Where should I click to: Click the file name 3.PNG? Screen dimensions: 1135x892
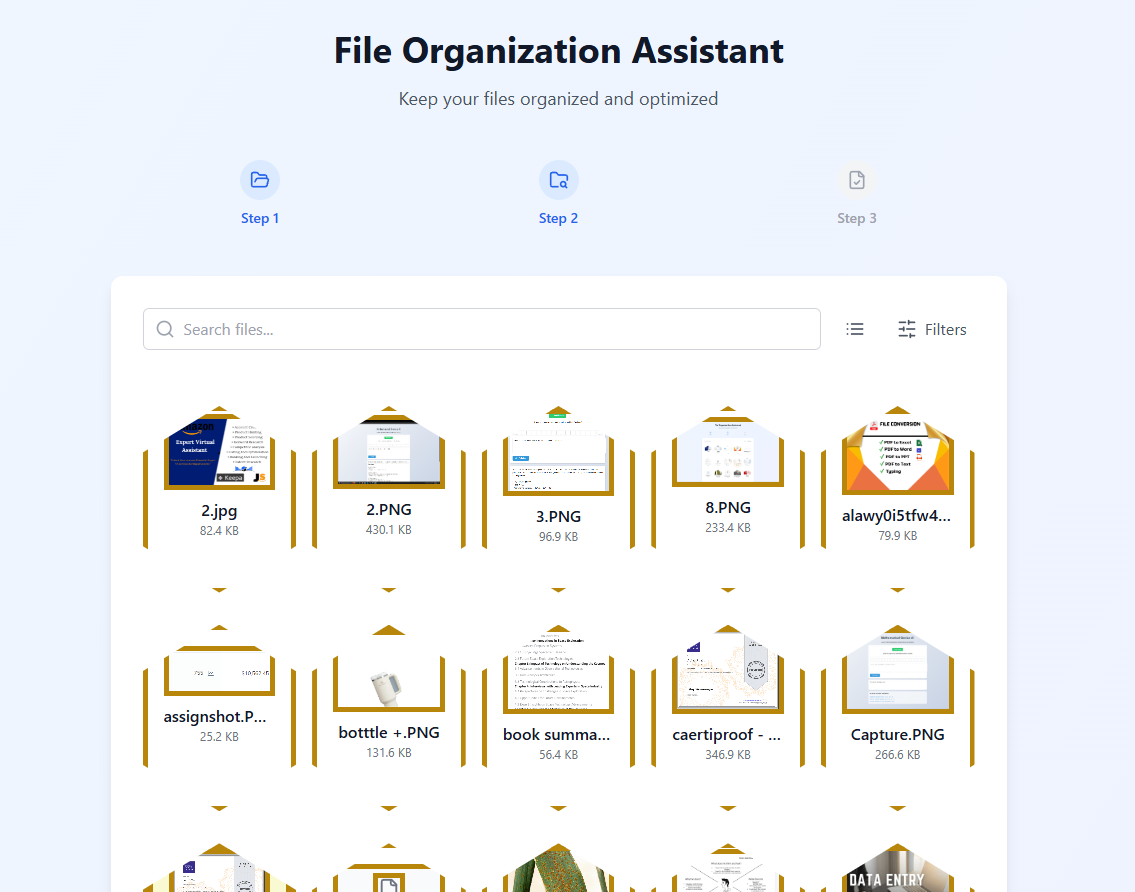tap(558, 516)
